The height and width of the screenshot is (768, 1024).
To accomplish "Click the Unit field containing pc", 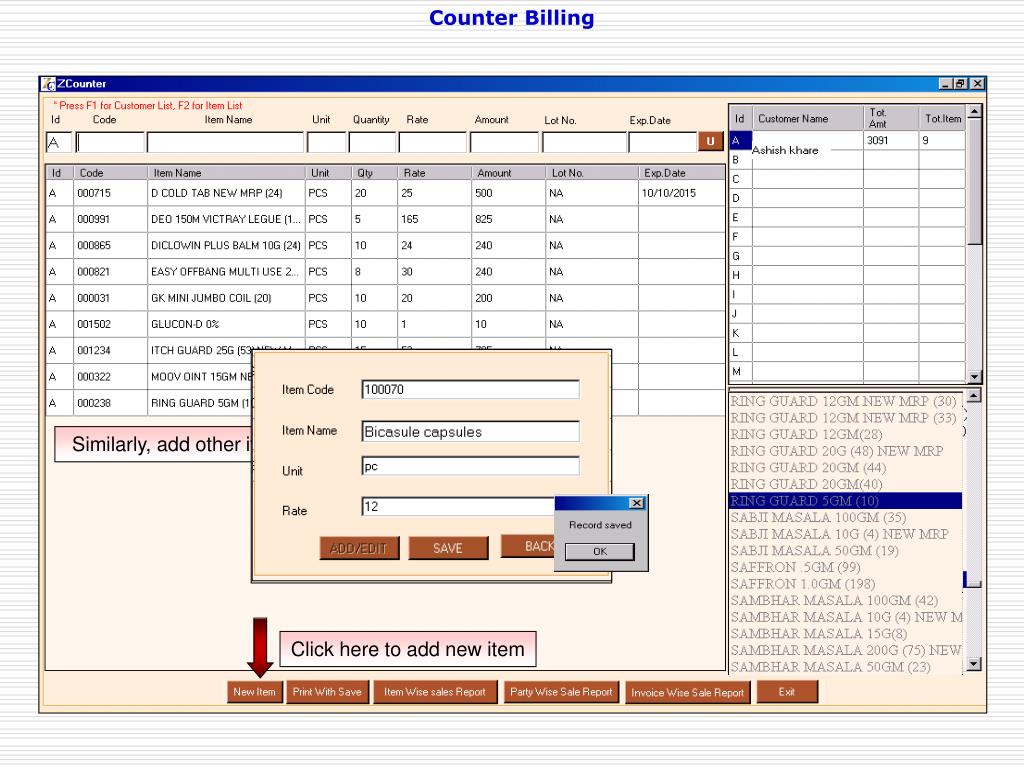I will (470, 466).
